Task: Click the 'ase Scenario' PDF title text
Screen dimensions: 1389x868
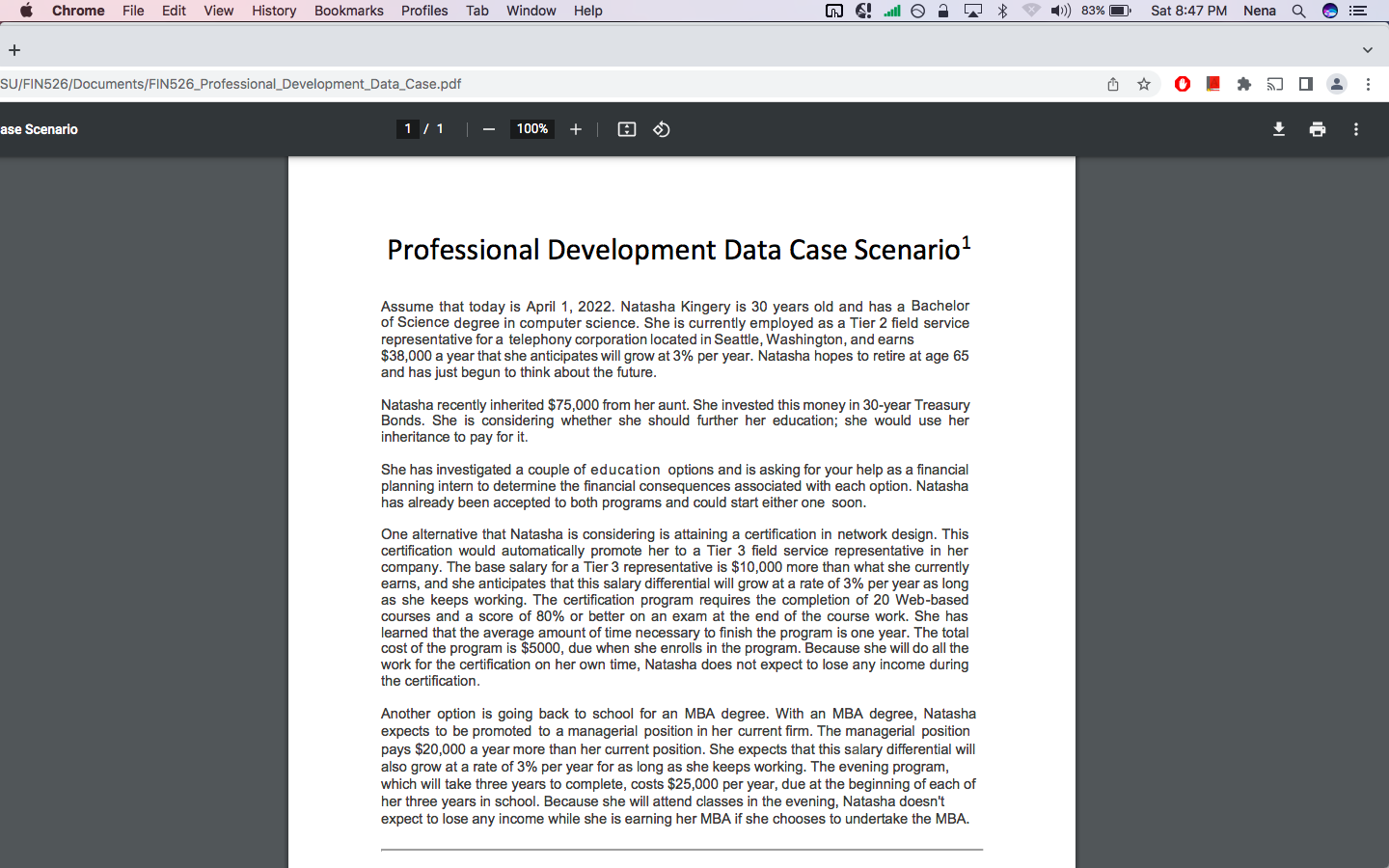Action: (39, 129)
